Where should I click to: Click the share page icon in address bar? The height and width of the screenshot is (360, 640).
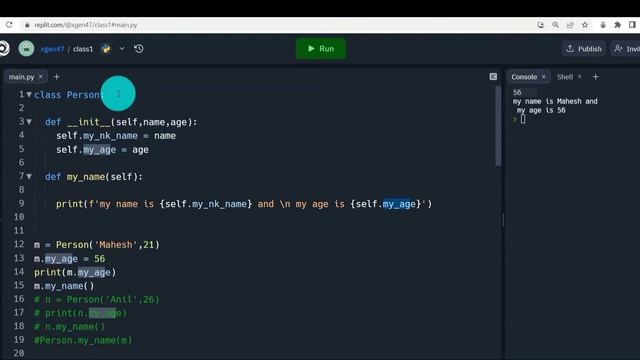tap(570, 25)
